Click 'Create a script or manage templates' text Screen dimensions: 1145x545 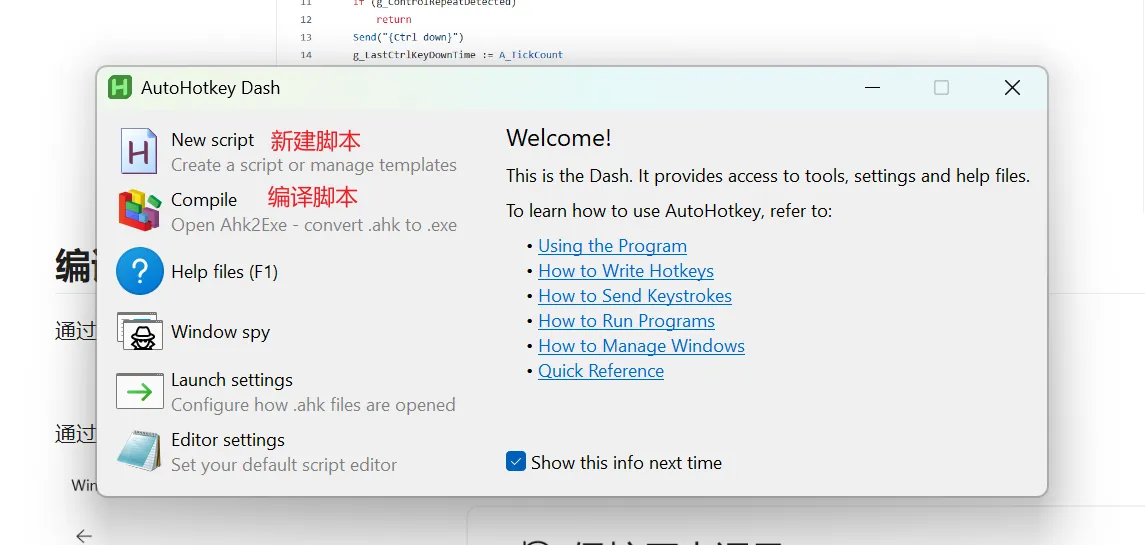point(314,165)
